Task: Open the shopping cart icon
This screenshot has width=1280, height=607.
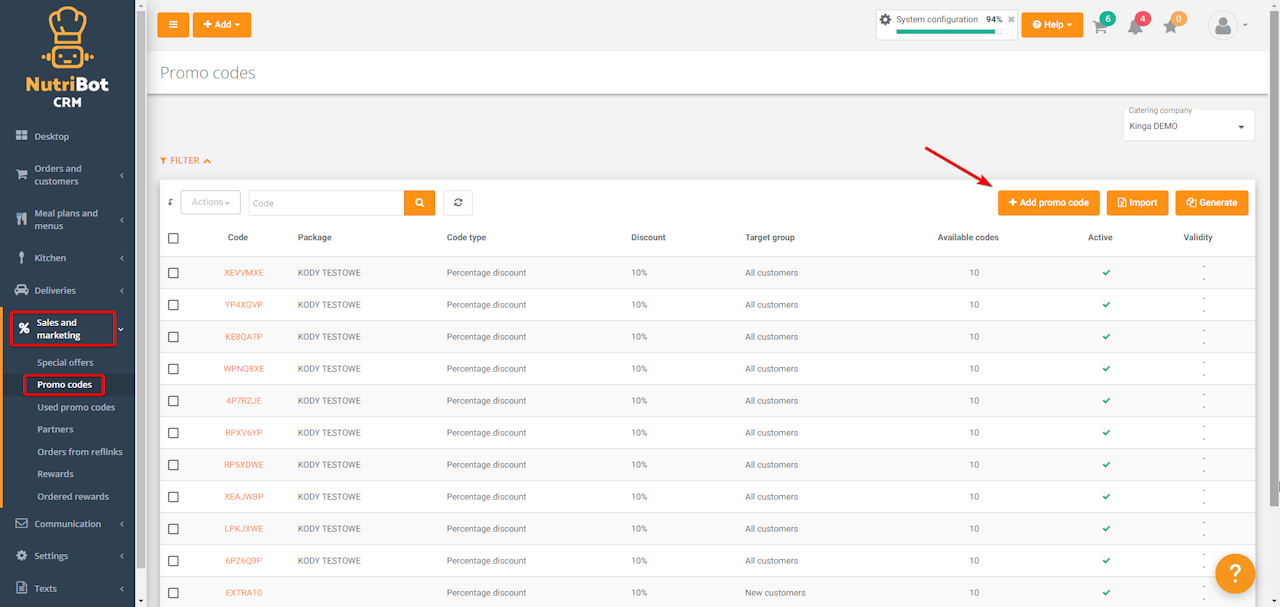Action: [x=1100, y=26]
